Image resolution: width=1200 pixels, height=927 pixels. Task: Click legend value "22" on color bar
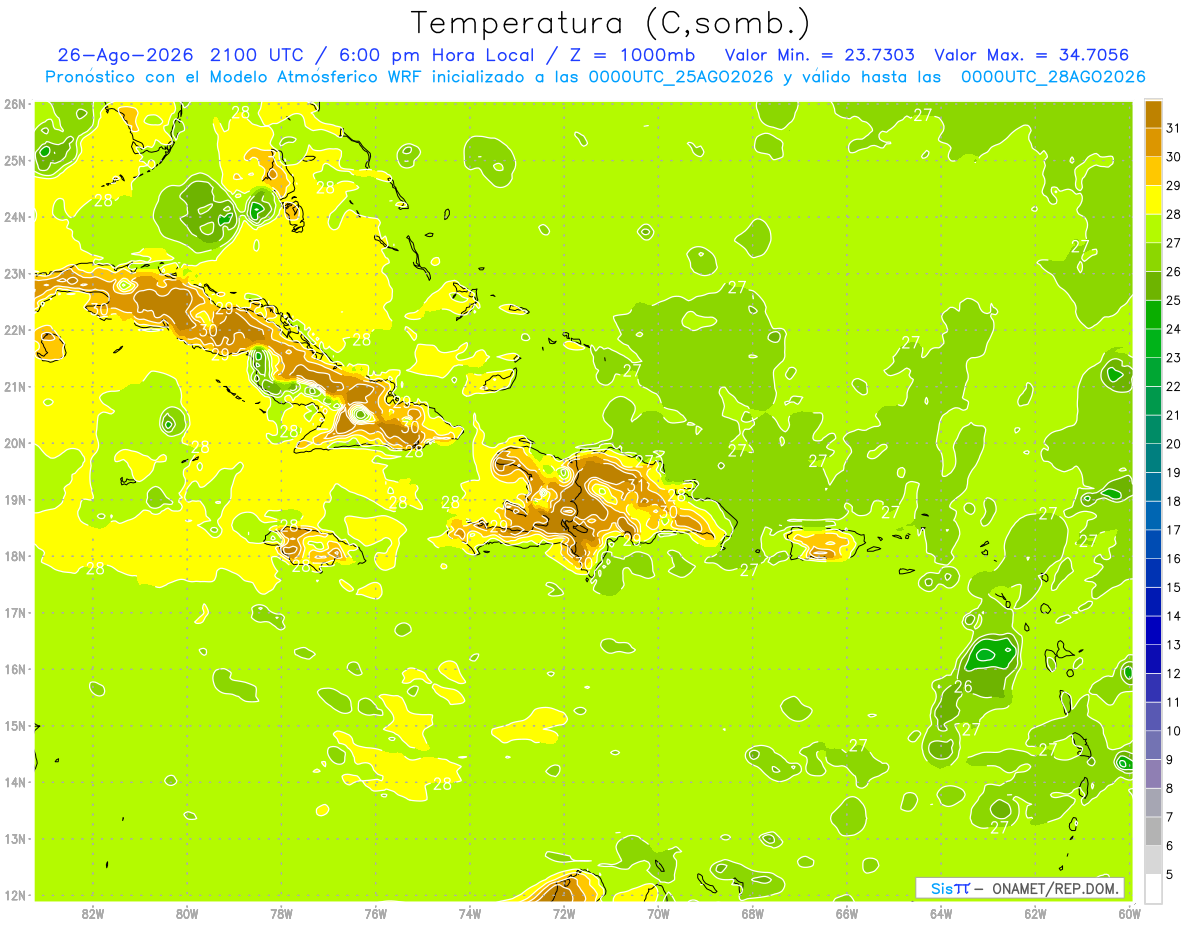point(1173,386)
